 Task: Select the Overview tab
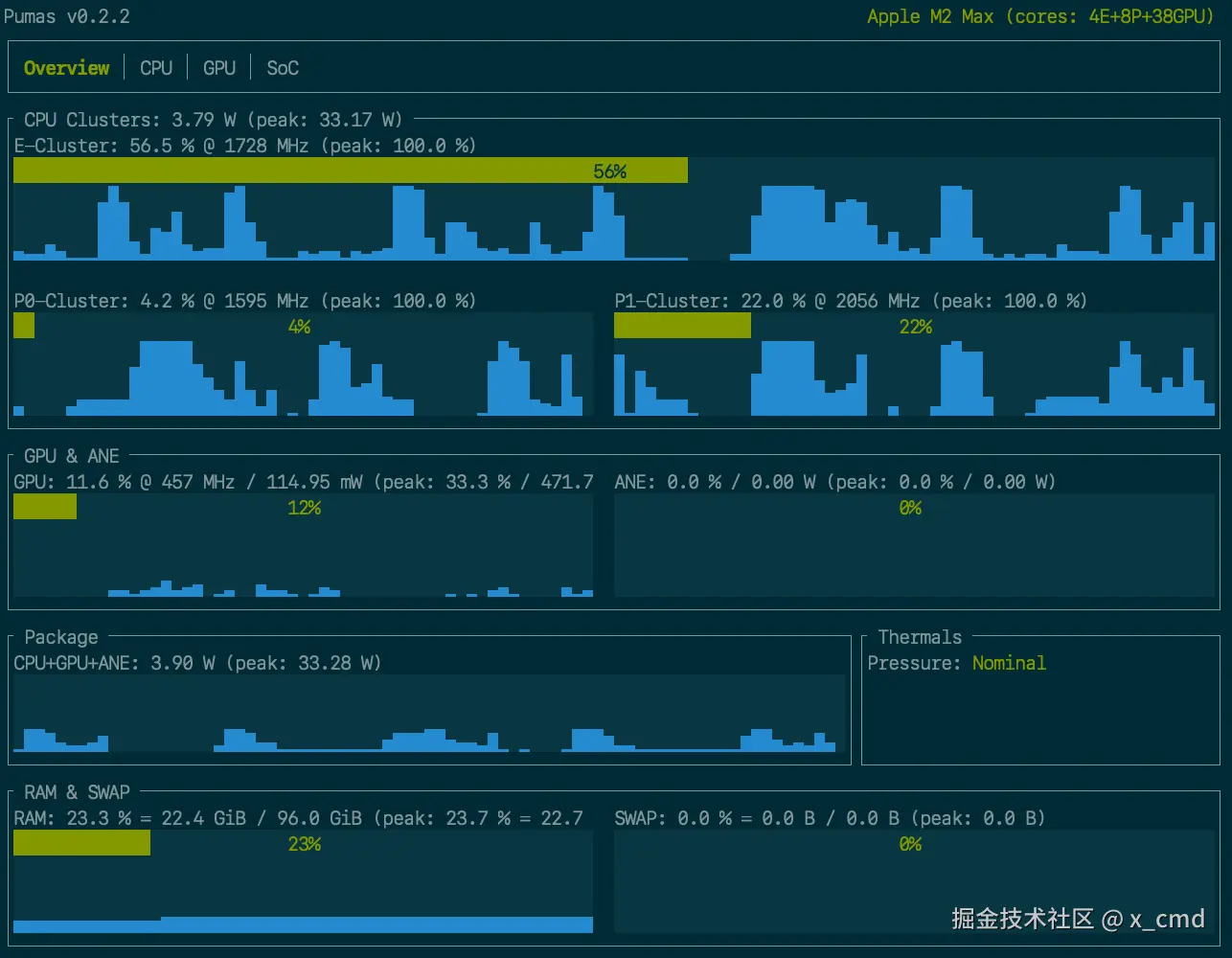(66, 68)
